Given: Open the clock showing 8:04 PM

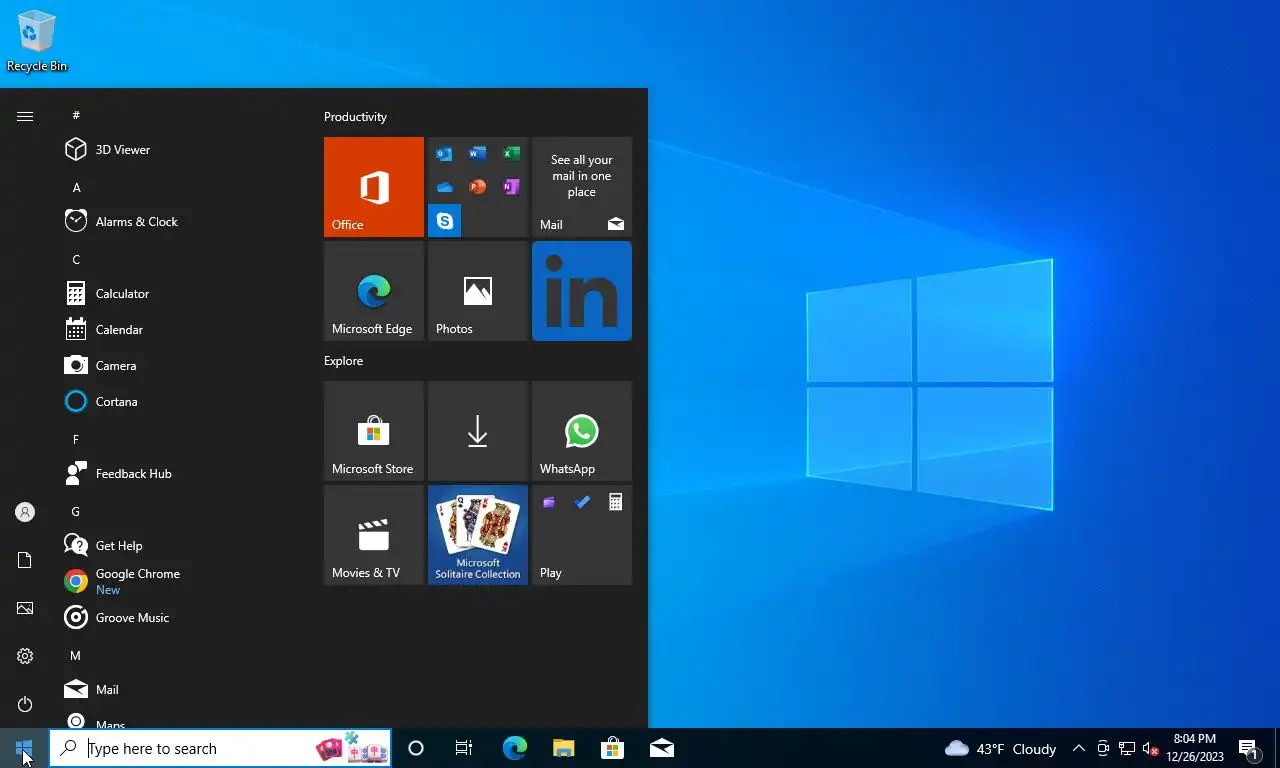Looking at the screenshot, I should tap(1195, 748).
